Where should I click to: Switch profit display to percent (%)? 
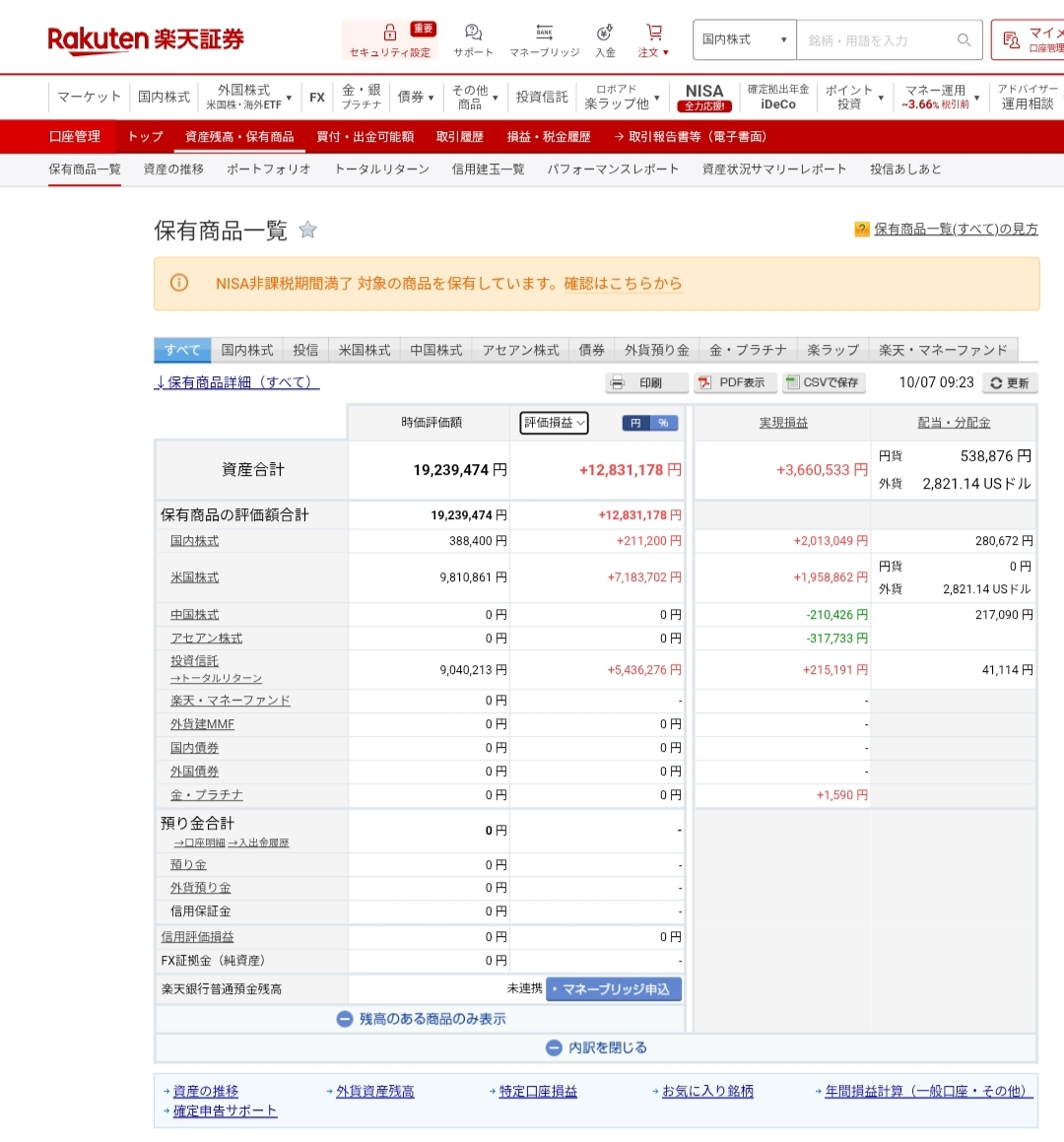pyautogui.click(x=664, y=423)
